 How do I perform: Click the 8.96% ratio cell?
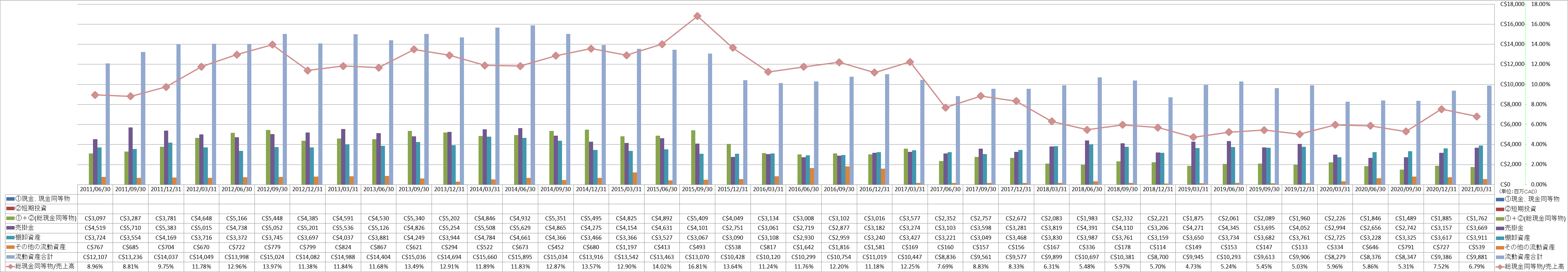coord(96,267)
